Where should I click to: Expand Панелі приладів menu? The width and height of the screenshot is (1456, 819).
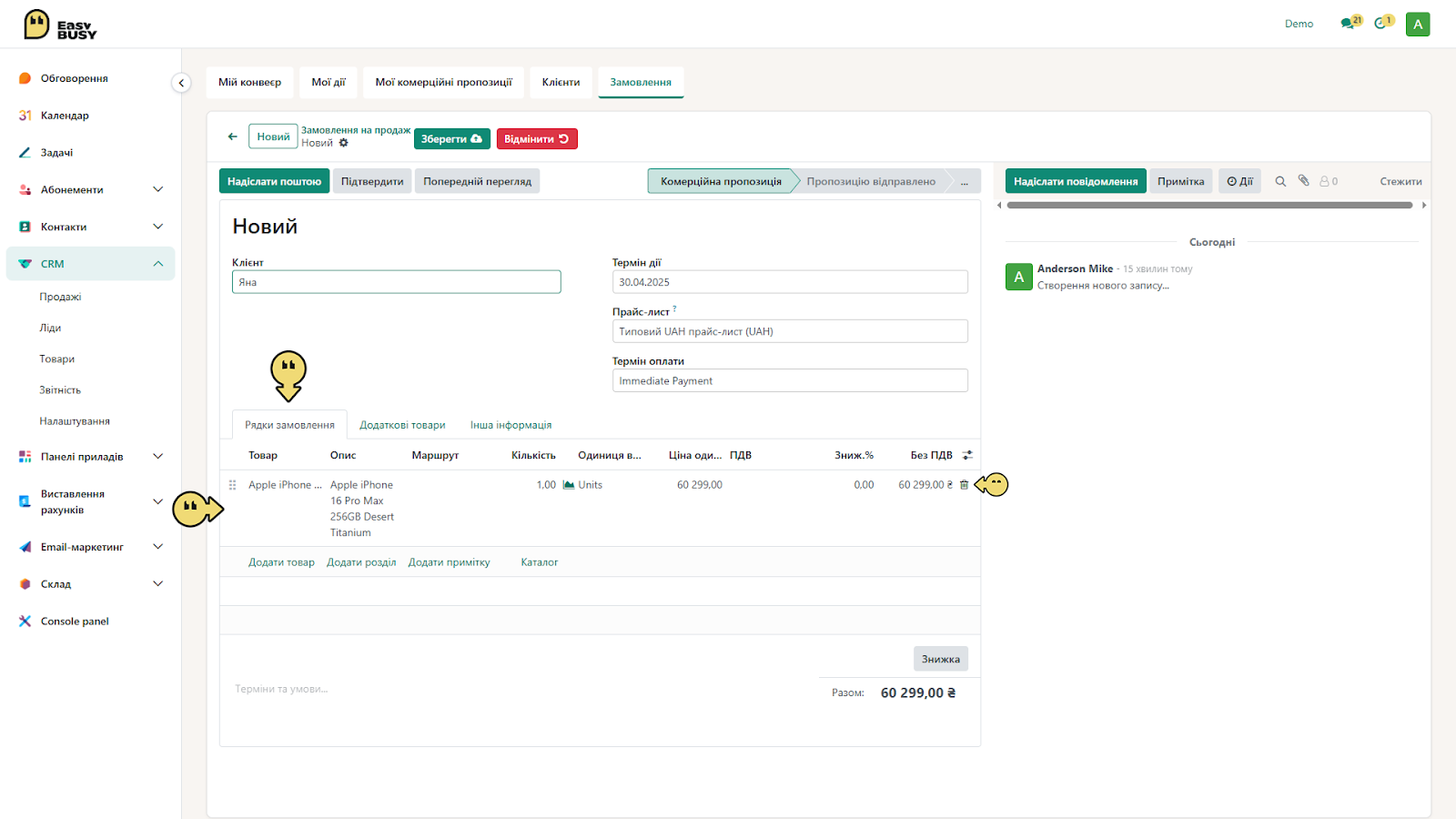click(x=158, y=456)
